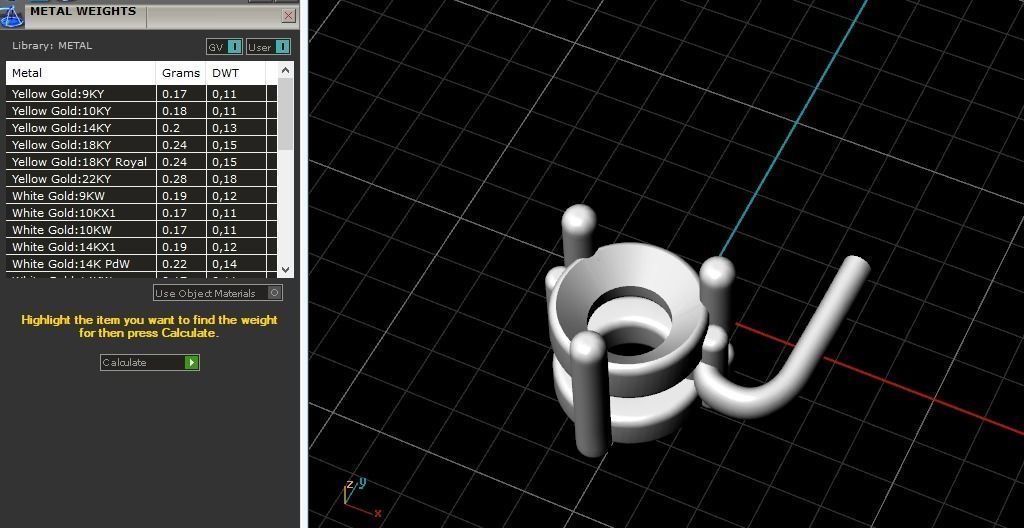
Task: Sort by the Grams column header
Action: click(x=181, y=73)
